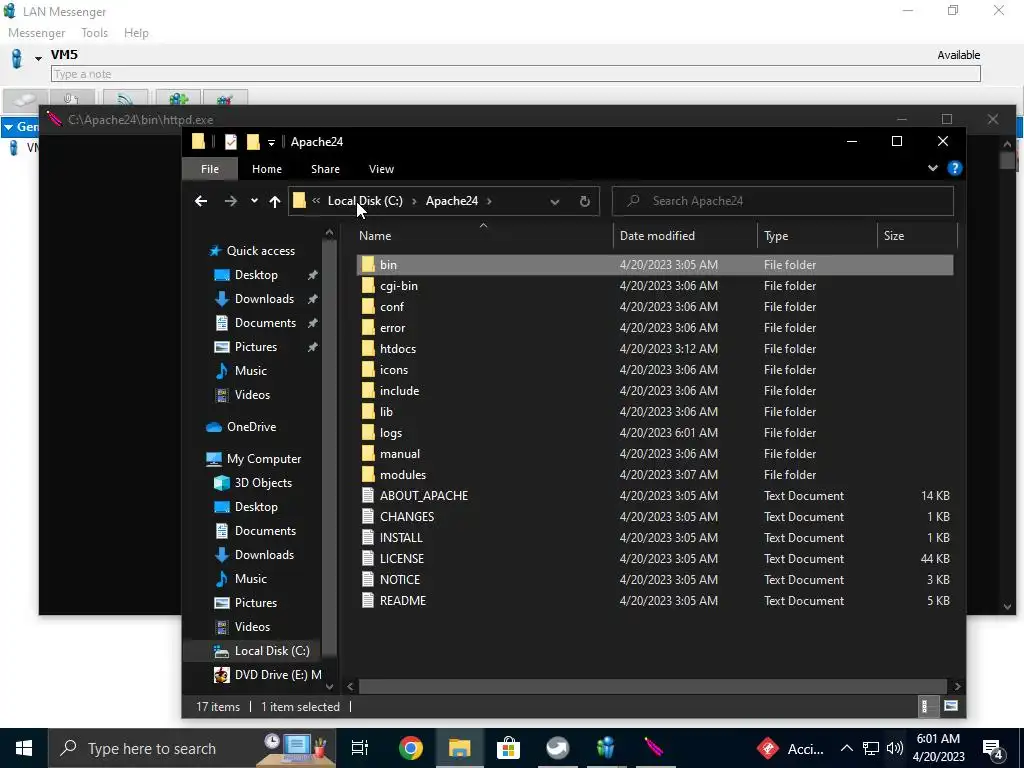This screenshot has width=1024, height=768.
Task: Open the Share ribbon tab
Action: click(x=325, y=169)
